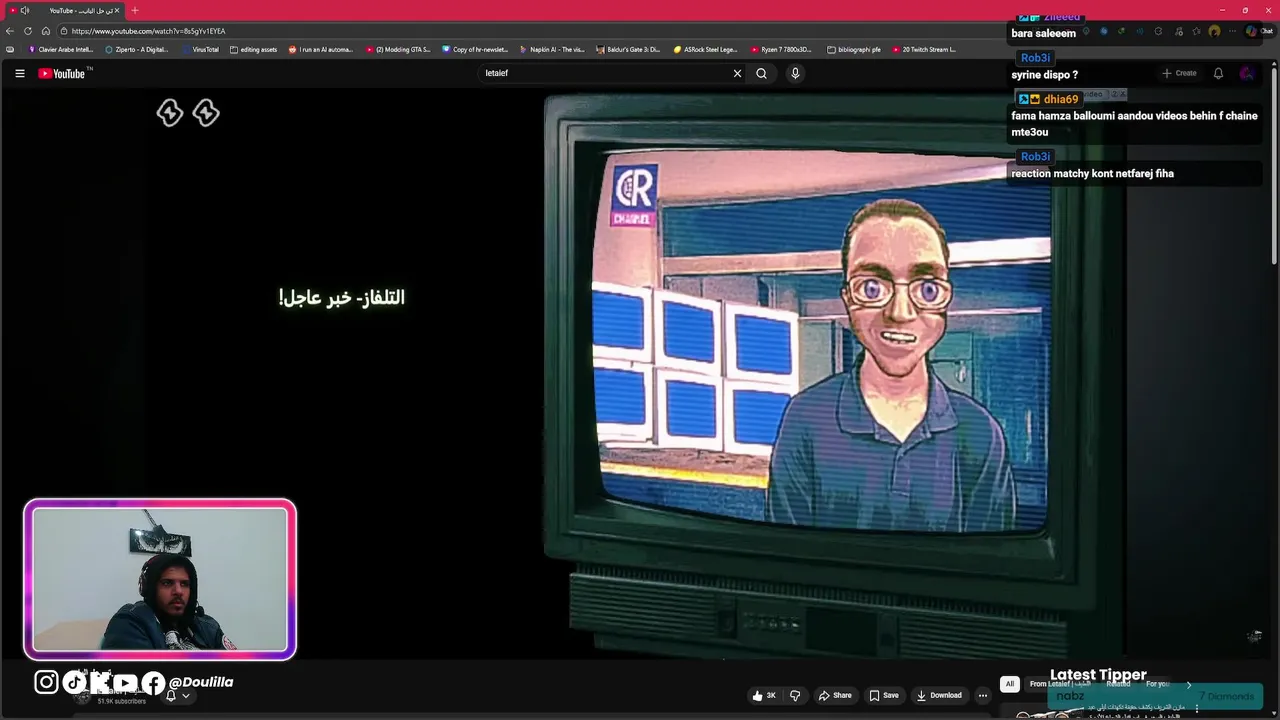1280x720 pixels.
Task: Open 'I run an AI automa...' bookmark
Action: point(320,49)
